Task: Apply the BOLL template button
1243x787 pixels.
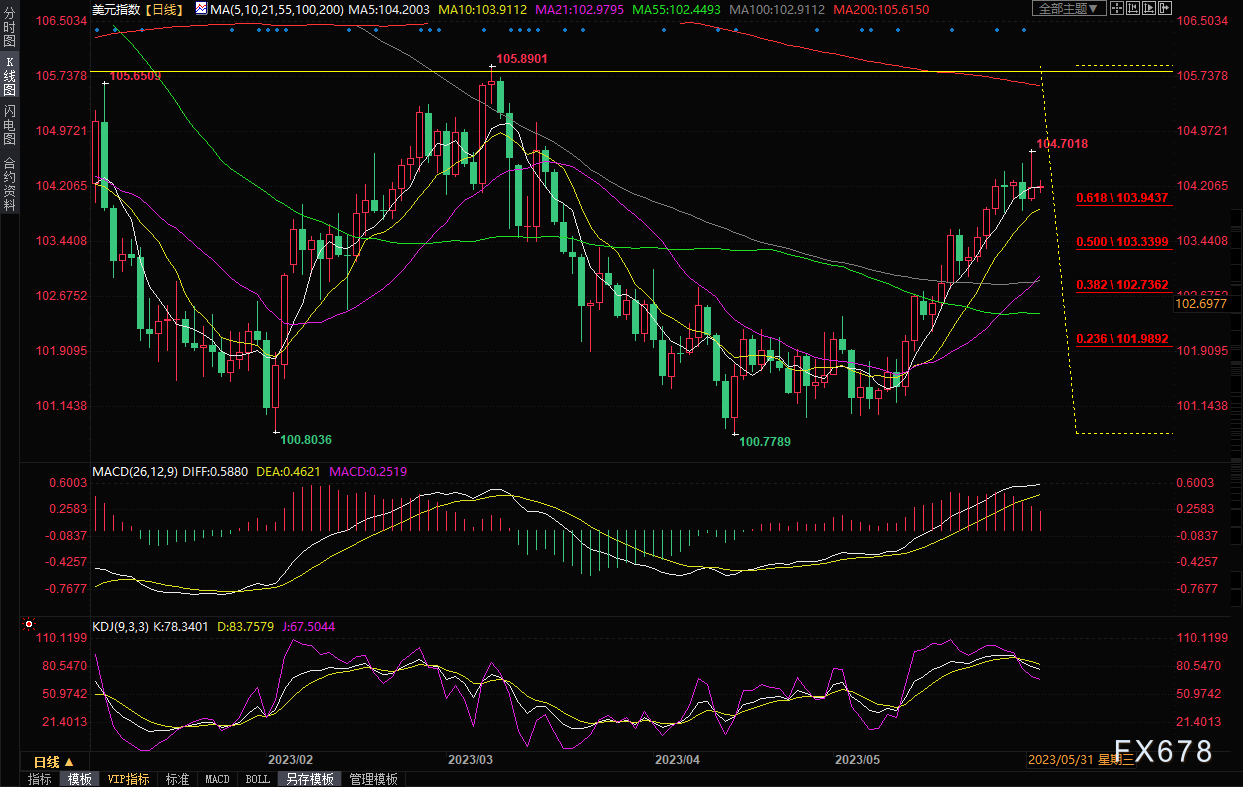Action: pos(257,779)
